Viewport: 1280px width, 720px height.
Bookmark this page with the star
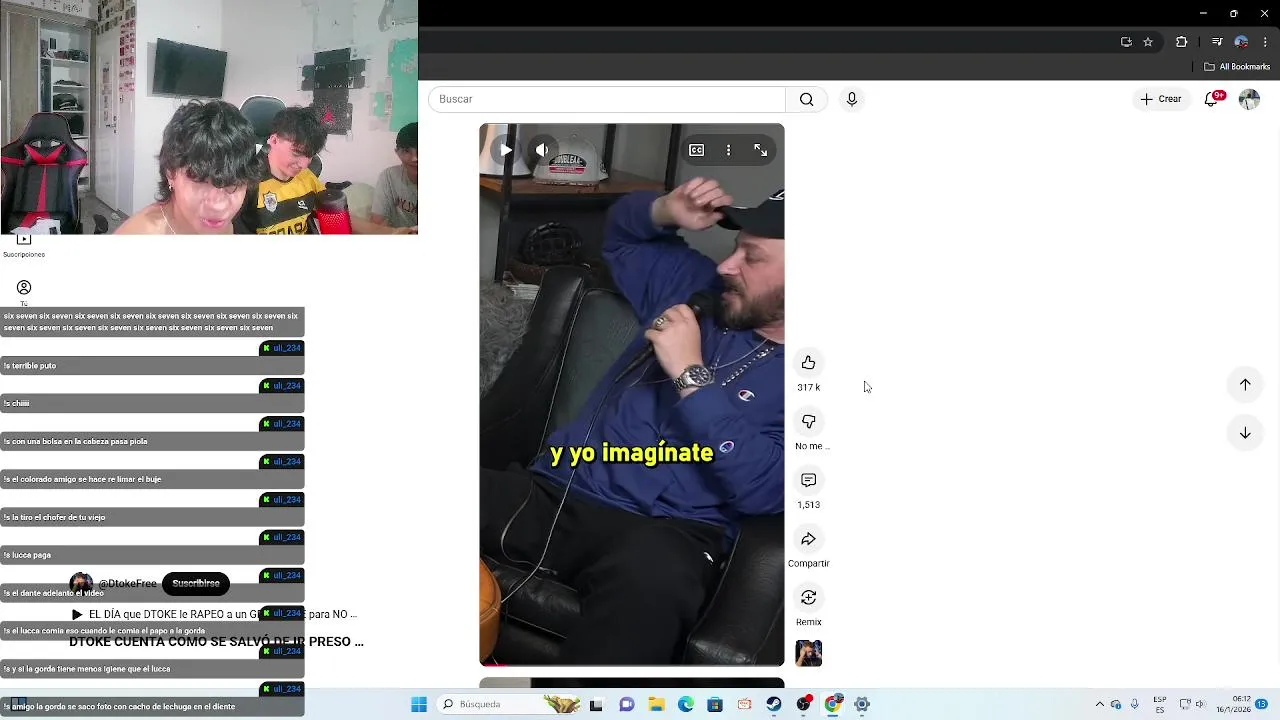1148,42
